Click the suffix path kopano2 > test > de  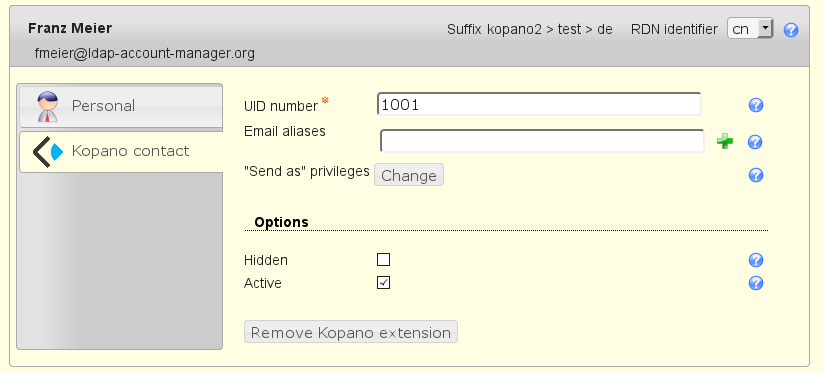pyautogui.click(x=550, y=29)
